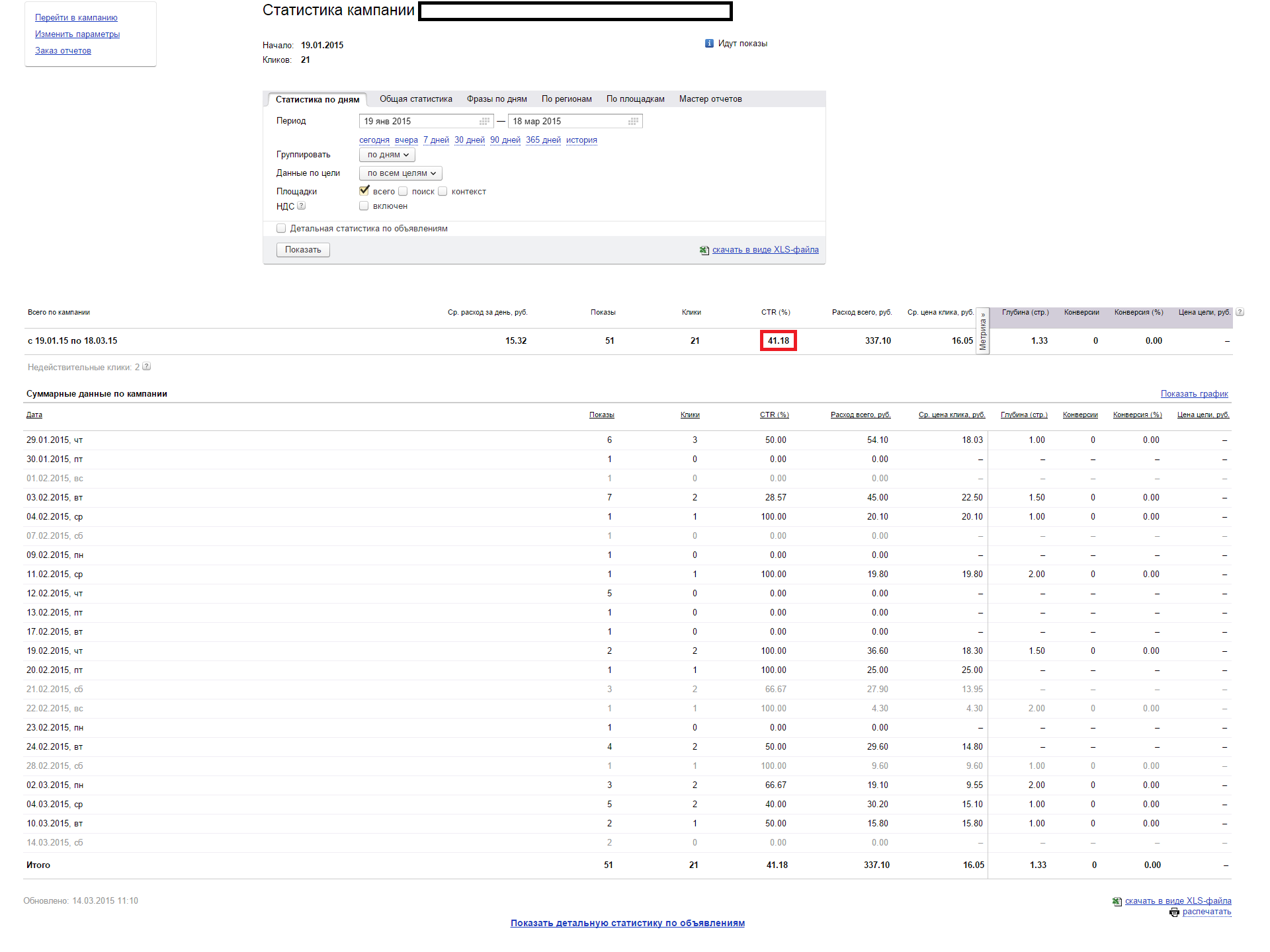Click bottom скачать в виде XLS-файла link
Screen dimensions: 1270x952
(x=1178, y=901)
